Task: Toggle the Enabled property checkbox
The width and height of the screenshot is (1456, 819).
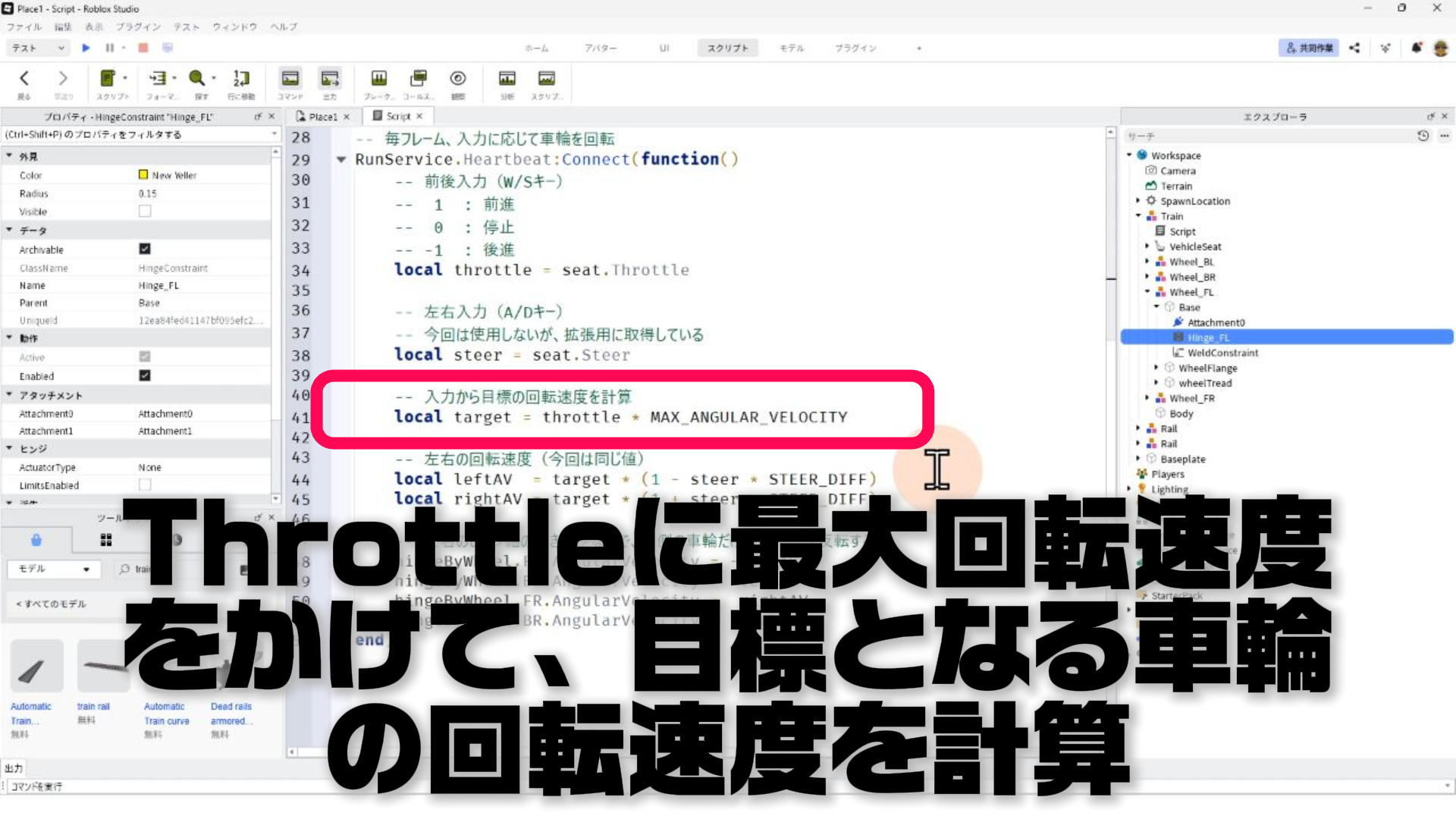Action: 145,375
